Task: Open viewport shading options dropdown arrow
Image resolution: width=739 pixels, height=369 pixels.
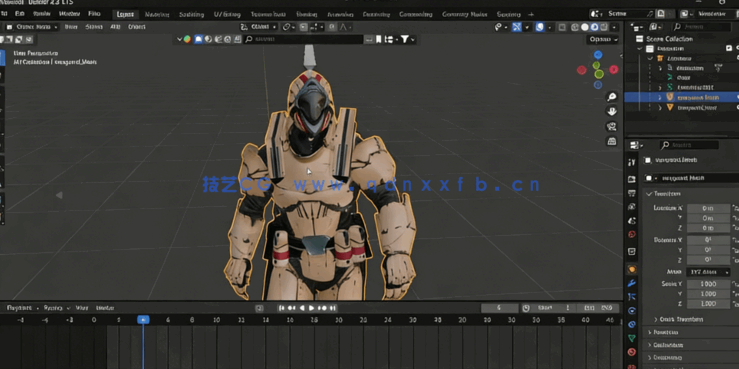Action: click(614, 27)
